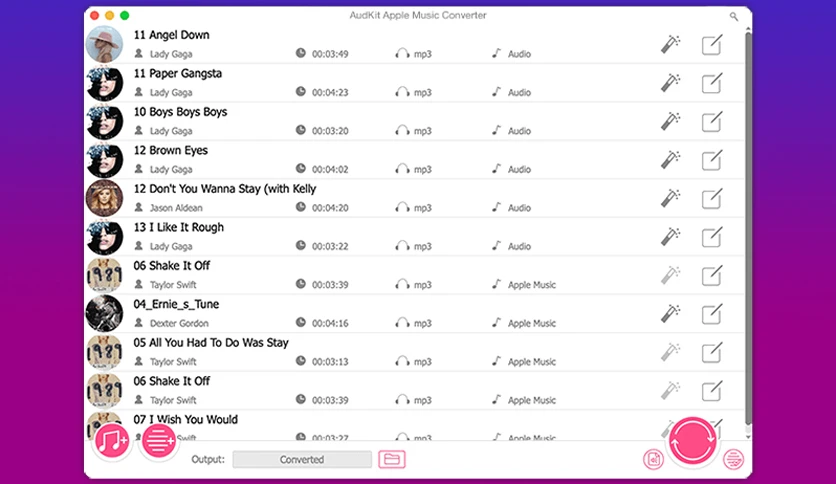
Task: Click "Audio" type on I Like It Rough row
Action: pos(519,246)
